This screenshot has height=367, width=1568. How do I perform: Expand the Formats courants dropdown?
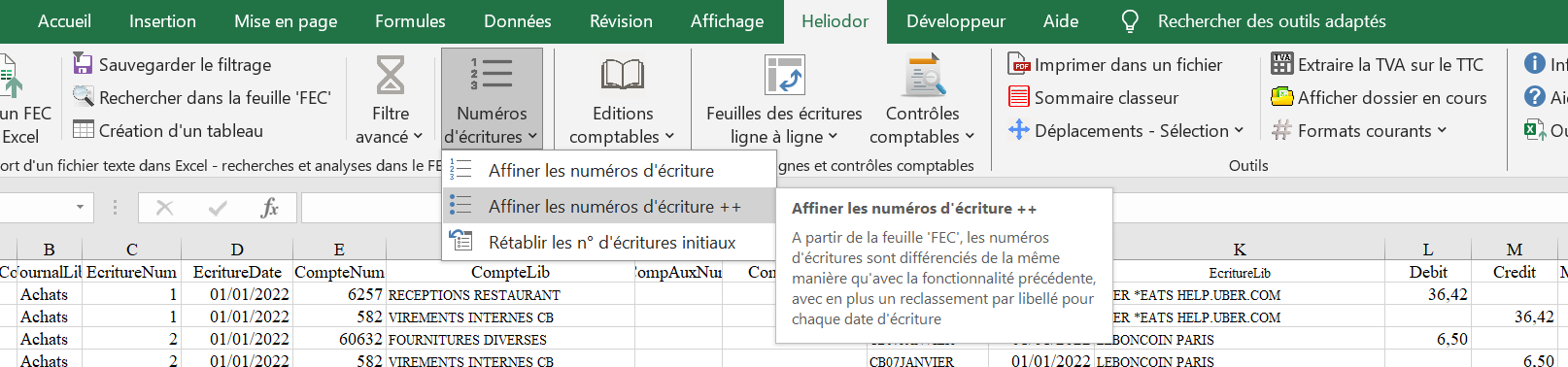(1442, 130)
